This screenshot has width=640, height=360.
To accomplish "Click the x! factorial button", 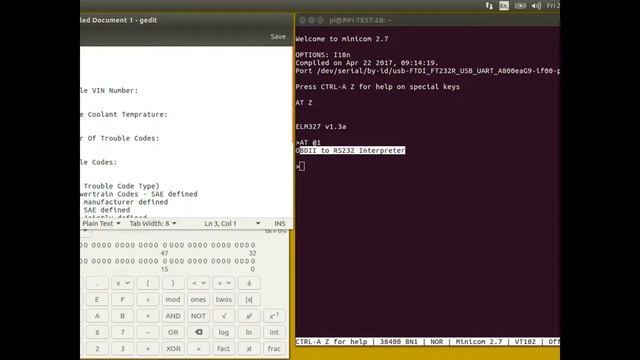I will pyautogui.click(x=249, y=349).
